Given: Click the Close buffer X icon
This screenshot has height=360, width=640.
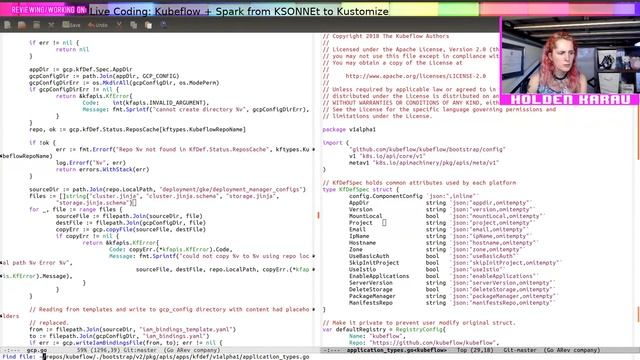Looking at the screenshot, I should [x=51, y=25].
